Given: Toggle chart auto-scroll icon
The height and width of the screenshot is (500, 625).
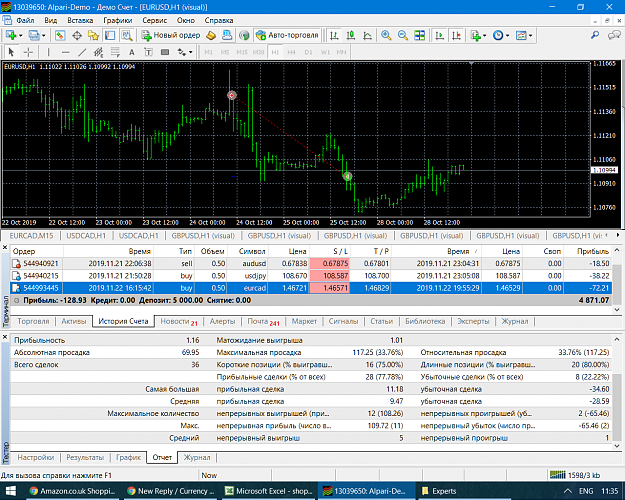Looking at the screenshot, I should point(440,35).
